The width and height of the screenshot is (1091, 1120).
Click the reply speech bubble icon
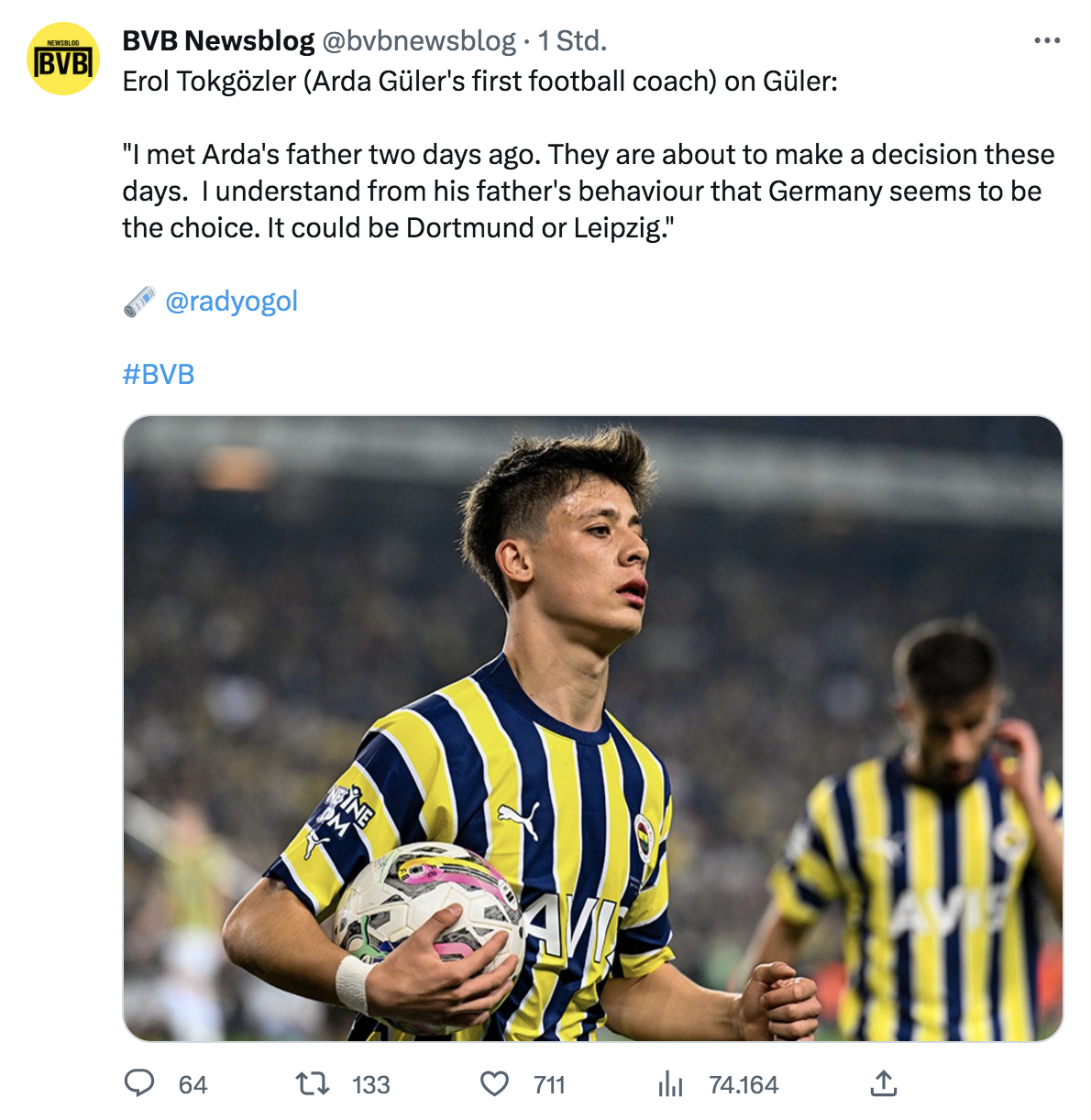click(x=139, y=1083)
